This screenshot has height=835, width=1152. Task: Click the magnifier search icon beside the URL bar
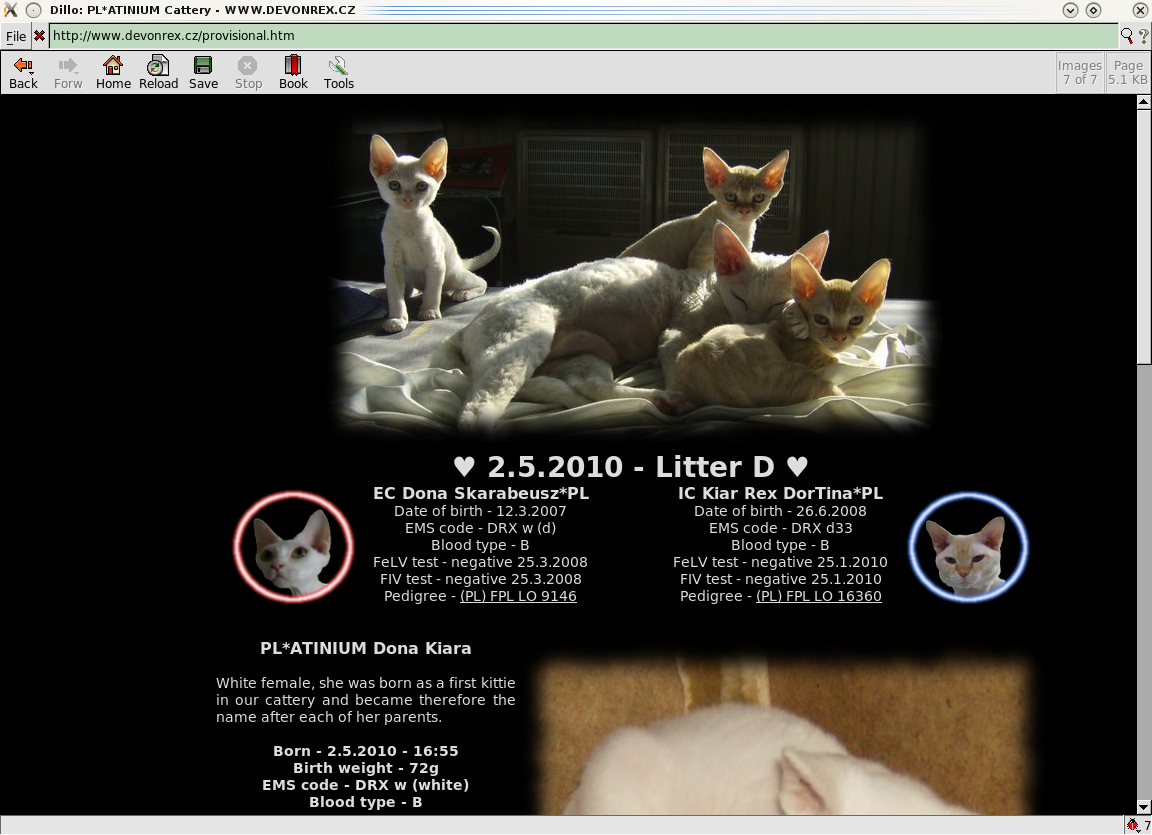1127,35
